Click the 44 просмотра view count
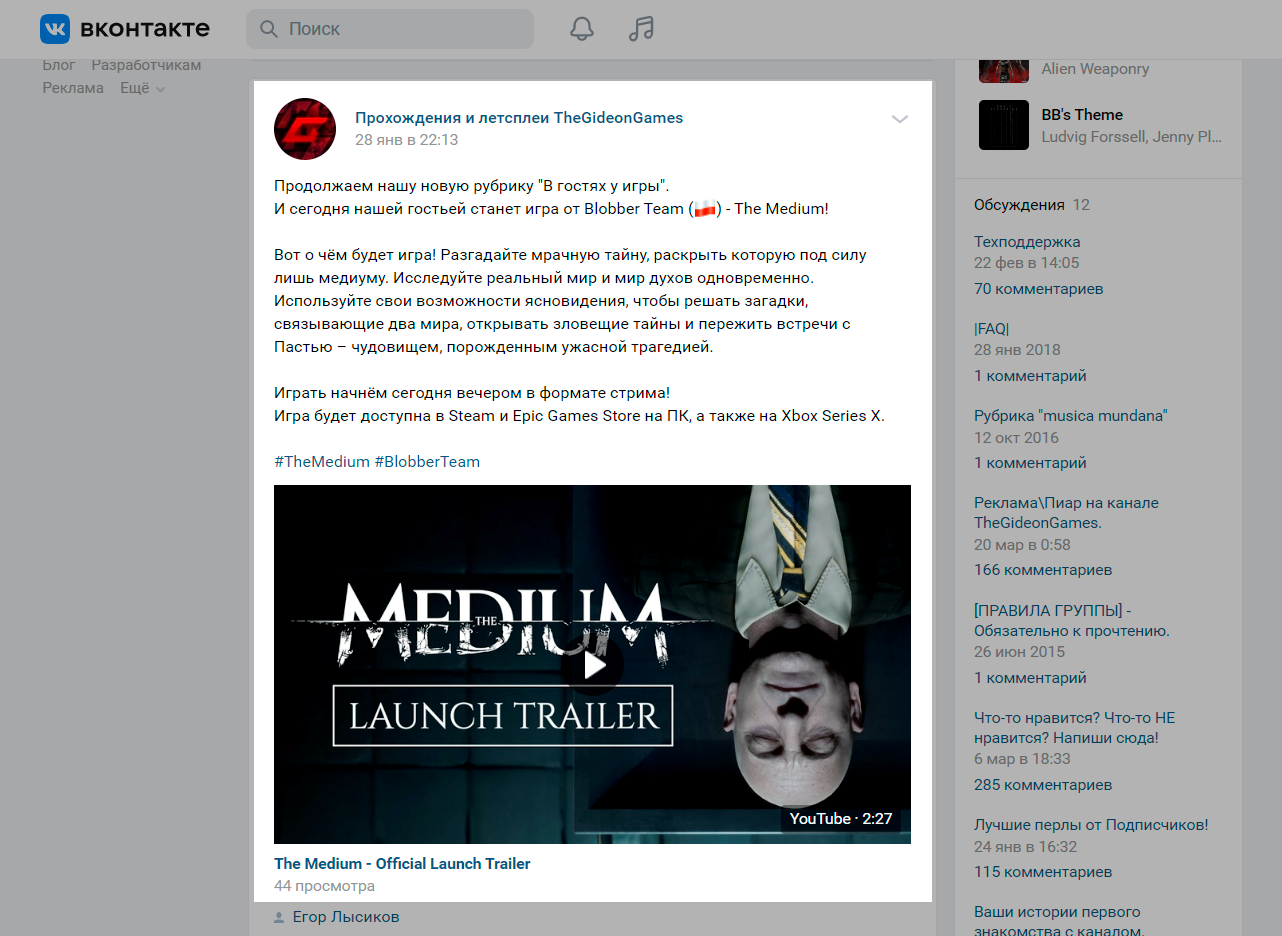Screen dimensions: 1282x936 (324, 886)
